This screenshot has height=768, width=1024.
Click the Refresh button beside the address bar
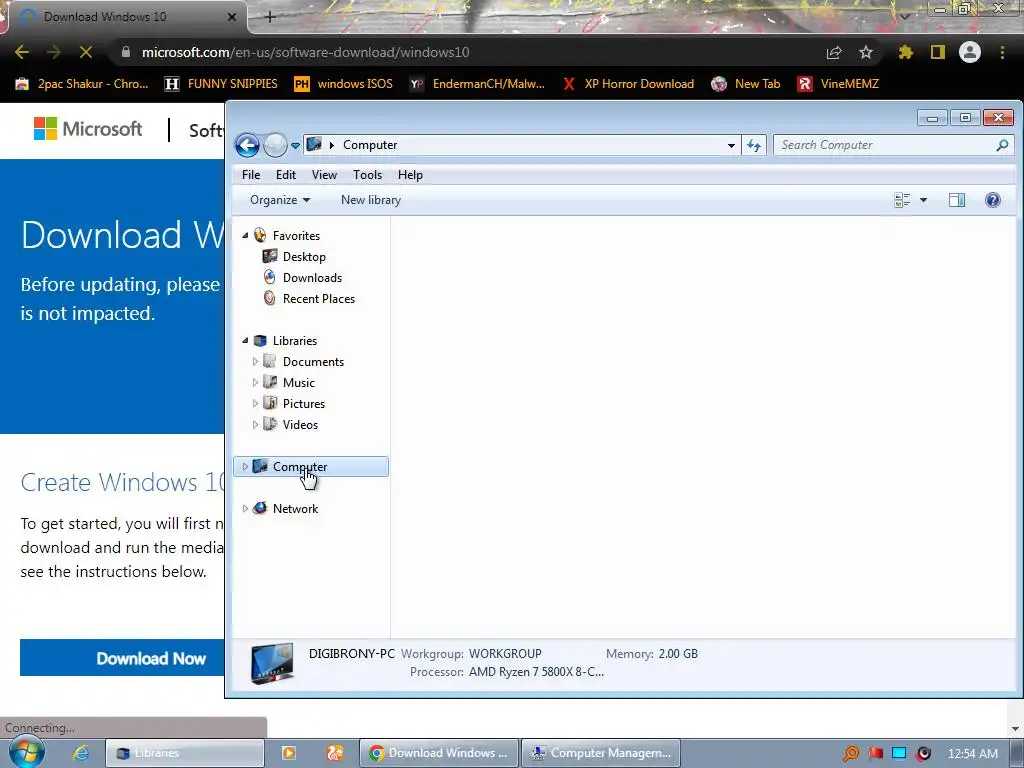click(754, 145)
